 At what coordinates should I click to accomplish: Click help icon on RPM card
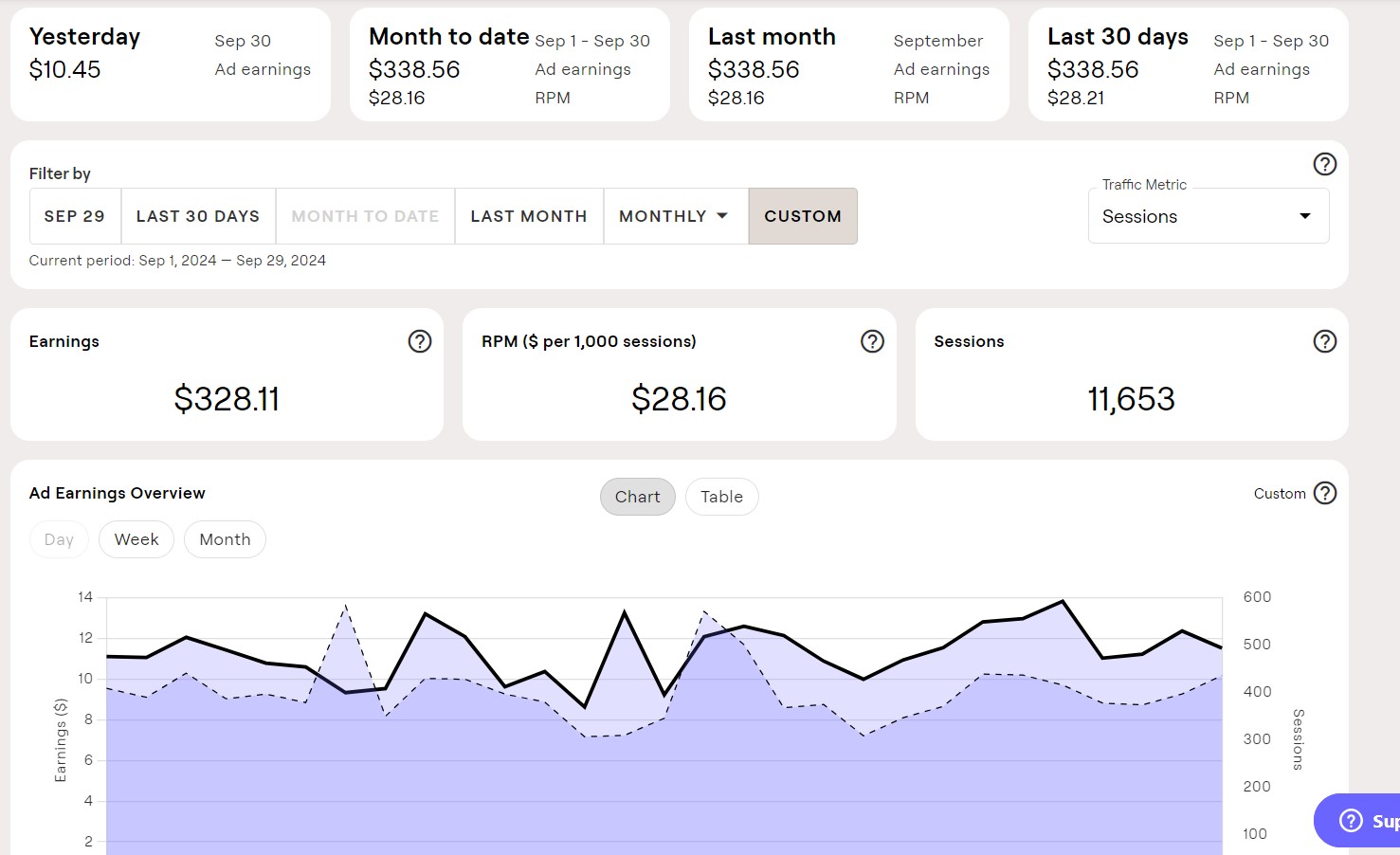pyautogui.click(x=872, y=341)
